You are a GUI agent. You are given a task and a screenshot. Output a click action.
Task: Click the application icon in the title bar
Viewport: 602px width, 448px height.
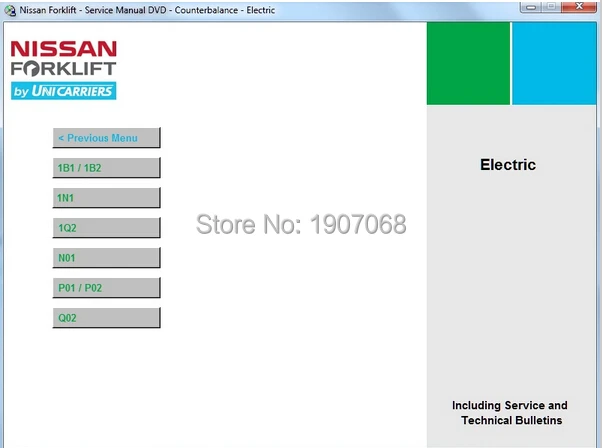tap(10, 10)
